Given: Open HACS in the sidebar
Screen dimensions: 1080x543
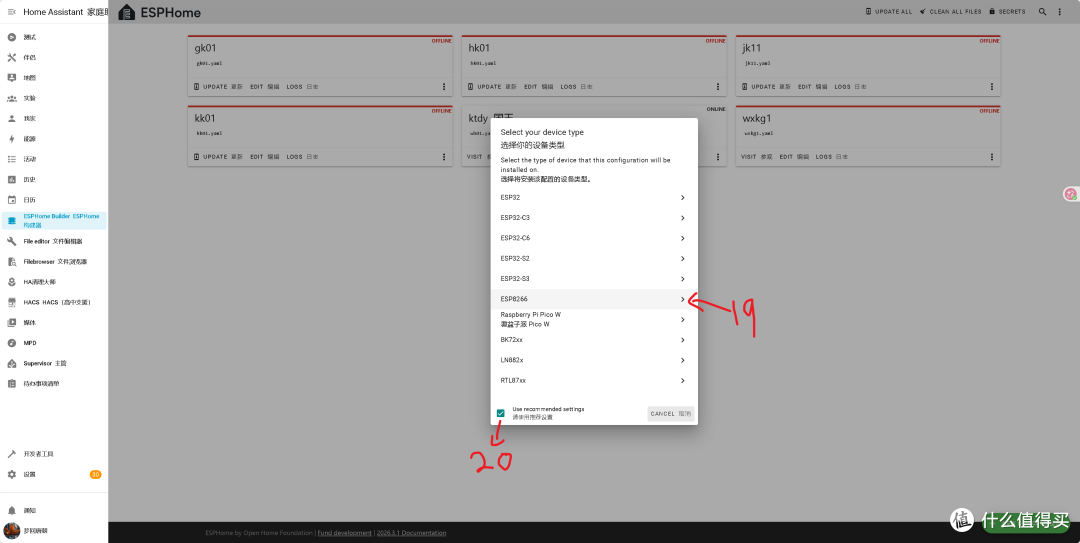Looking at the screenshot, I should pyautogui.click(x=54, y=302).
